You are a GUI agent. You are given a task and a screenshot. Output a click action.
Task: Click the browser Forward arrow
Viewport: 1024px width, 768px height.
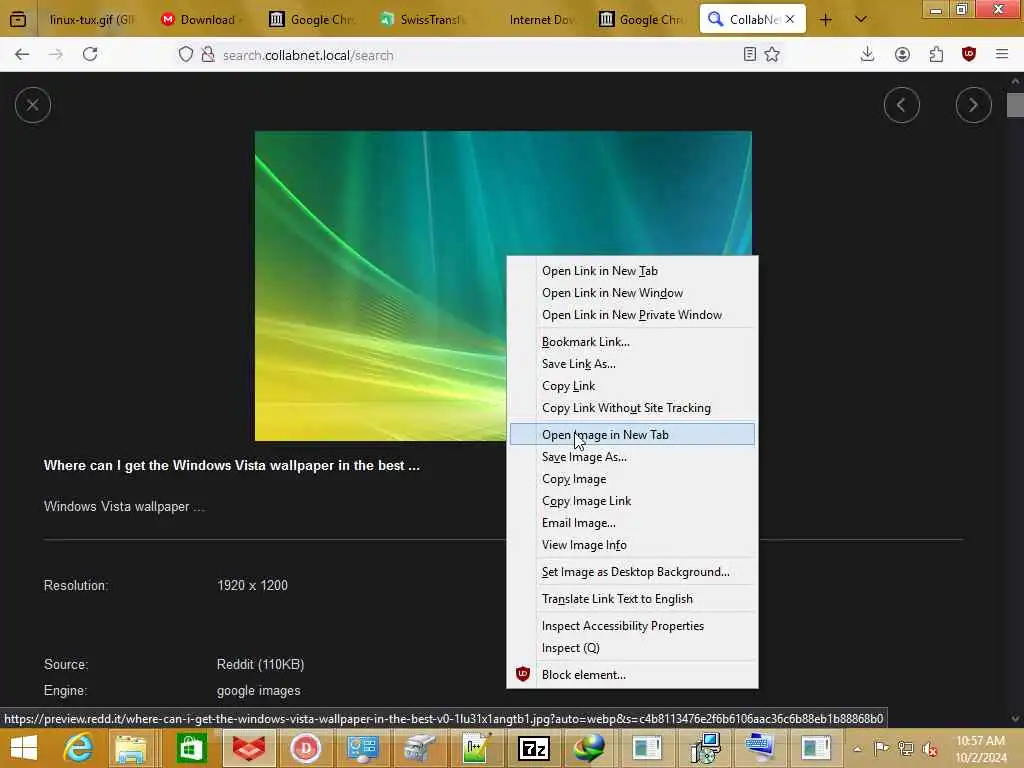click(56, 55)
